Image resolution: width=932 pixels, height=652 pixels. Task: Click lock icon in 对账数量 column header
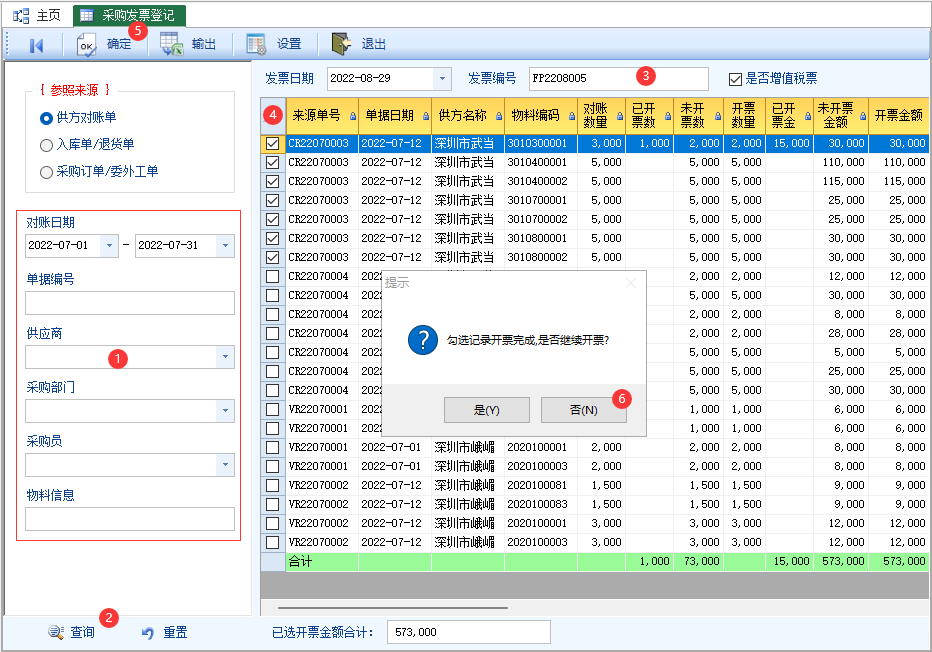(x=621, y=116)
